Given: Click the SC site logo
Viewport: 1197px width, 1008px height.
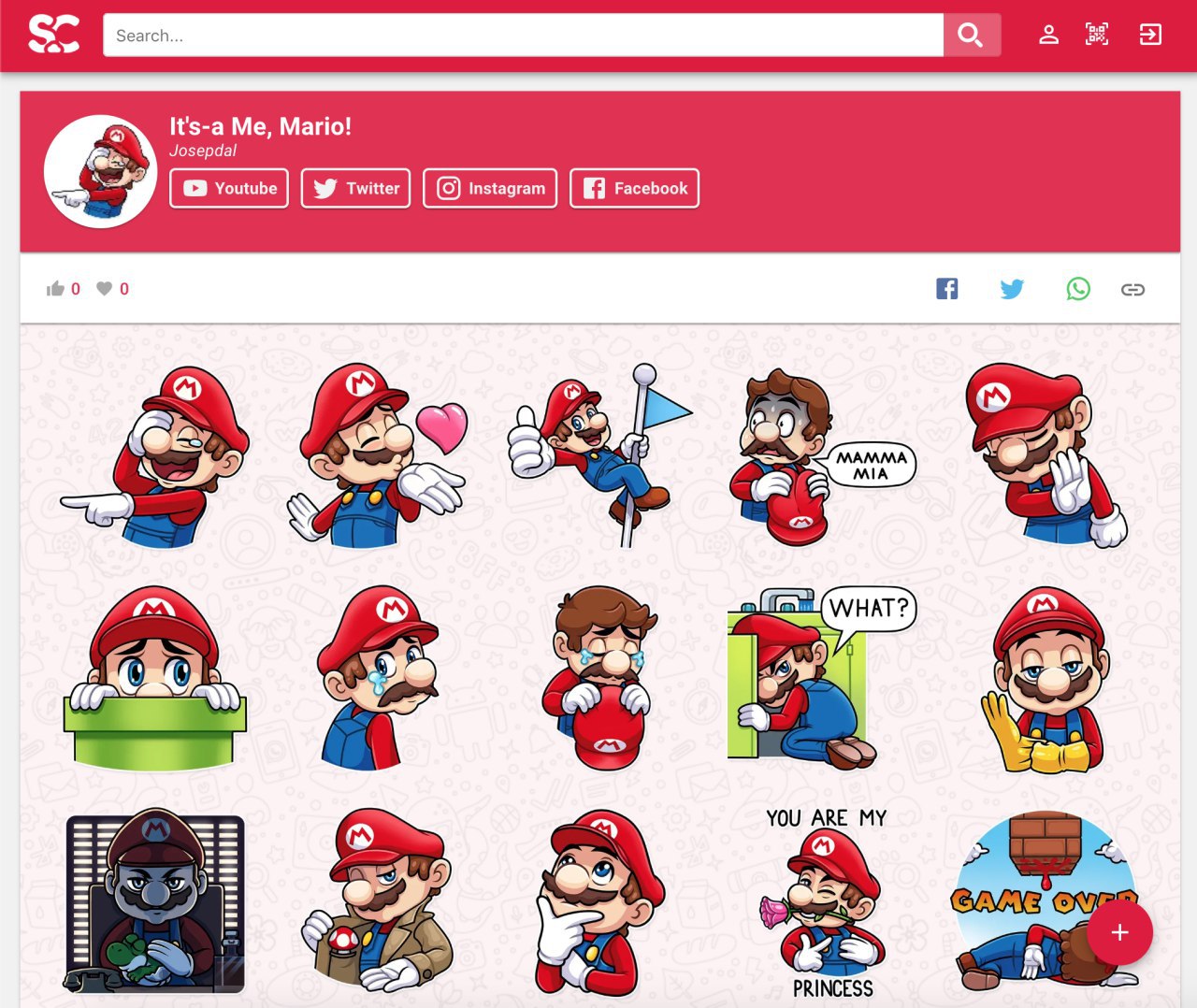Looking at the screenshot, I should point(53,35).
